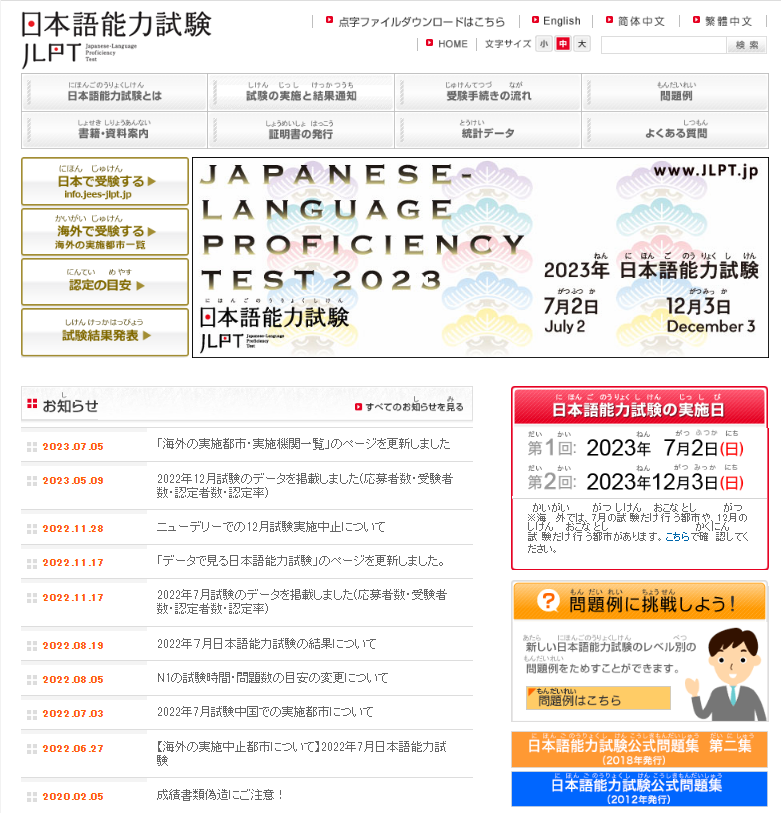Switch site language to 简体中文
This screenshot has width=781, height=813.
(641, 21)
